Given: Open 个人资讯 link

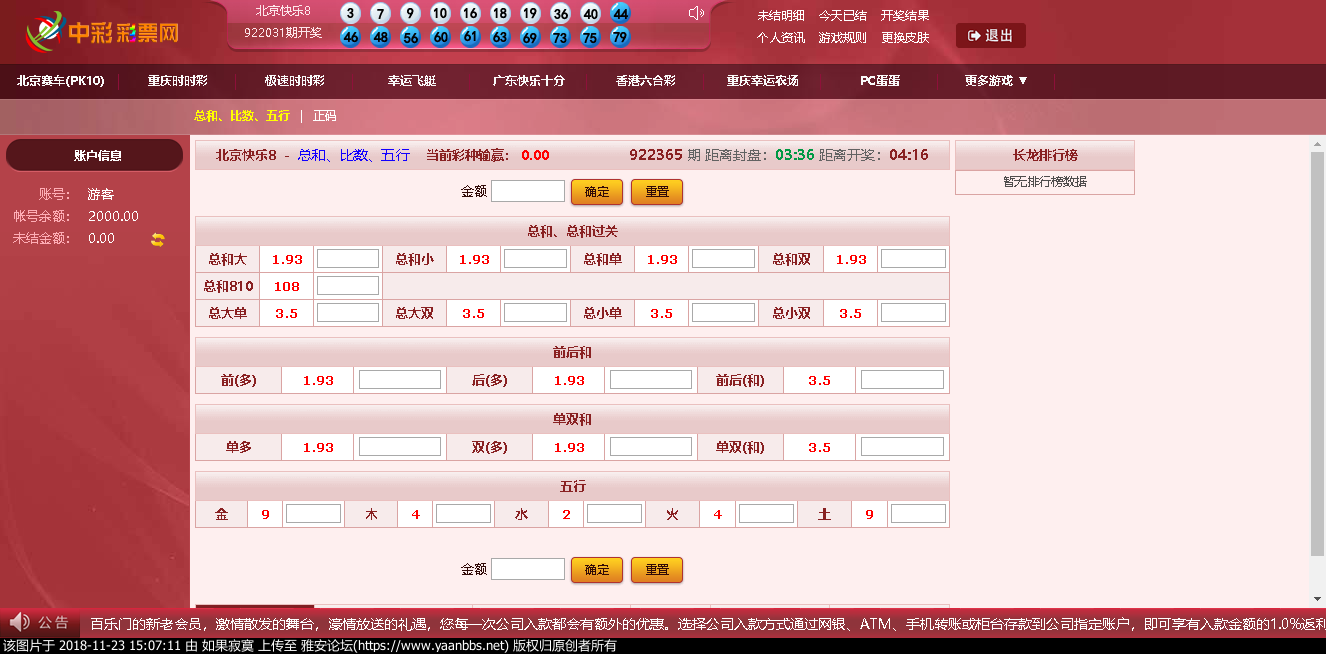Looking at the screenshot, I should pos(781,38).
